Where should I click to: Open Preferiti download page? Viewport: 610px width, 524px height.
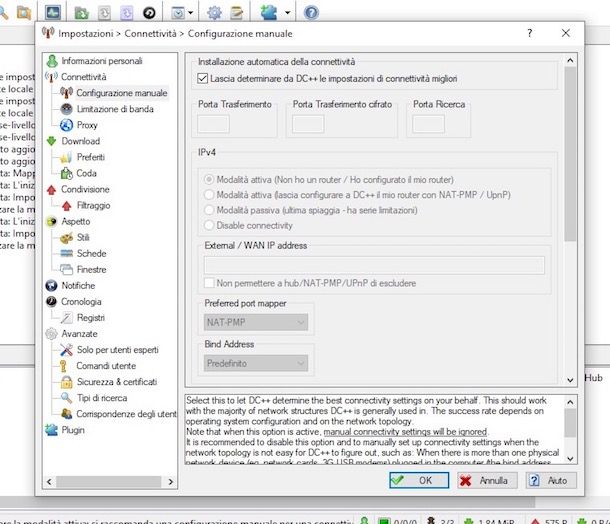coord(91,157)
